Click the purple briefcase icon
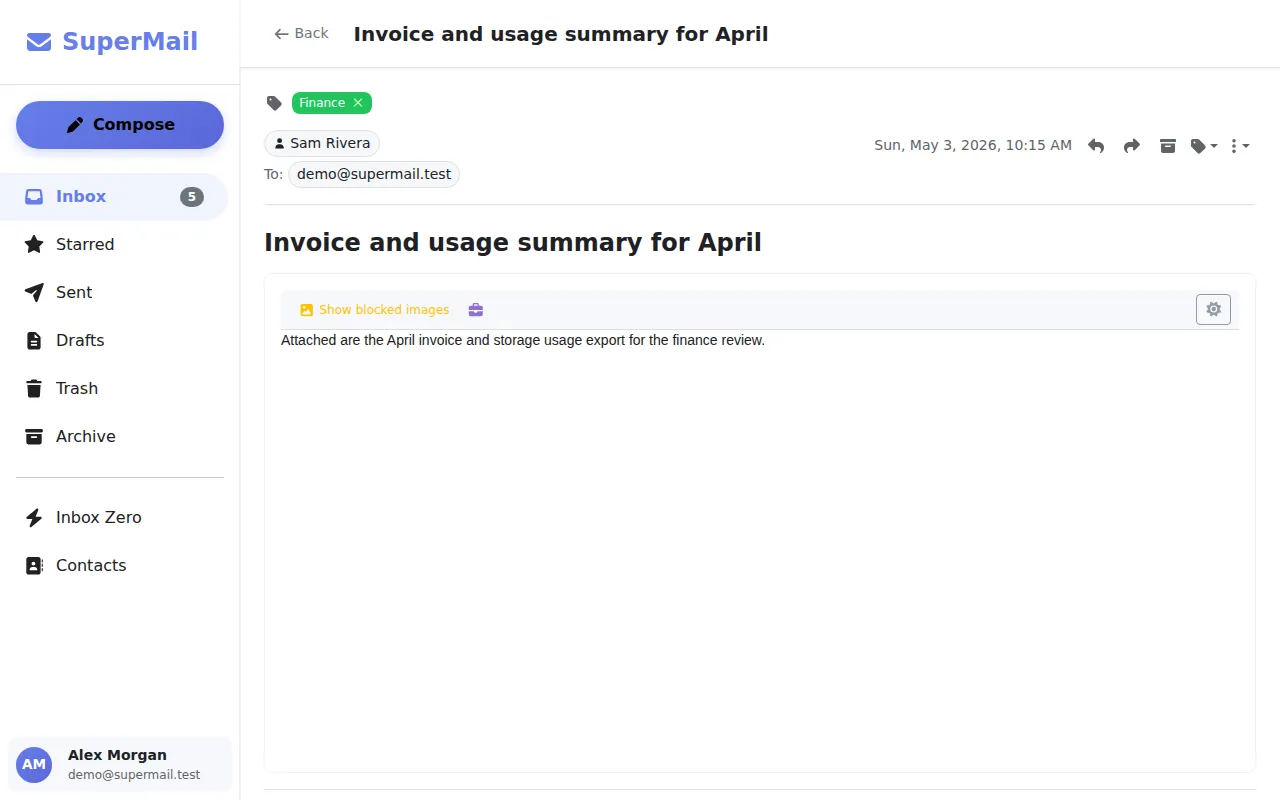 click(476, 310)
